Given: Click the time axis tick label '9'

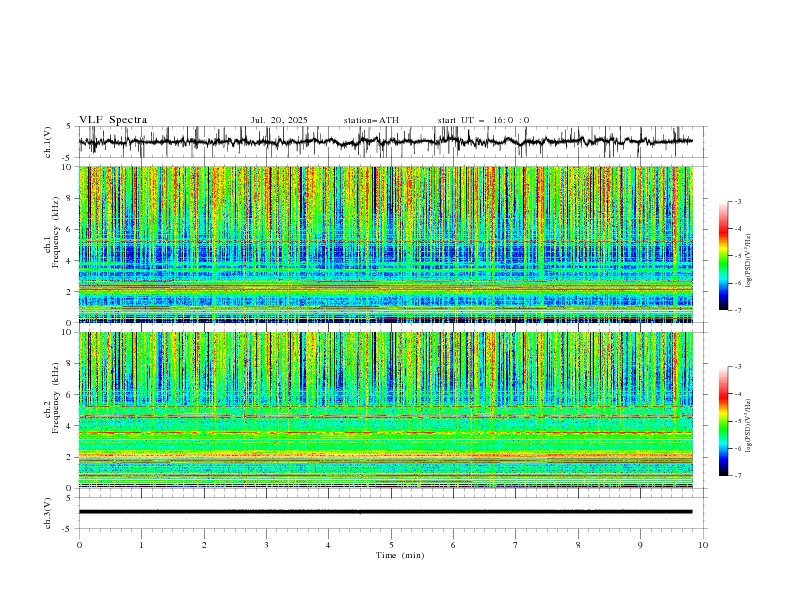Looking at the screenshot, I should [640, 545].
